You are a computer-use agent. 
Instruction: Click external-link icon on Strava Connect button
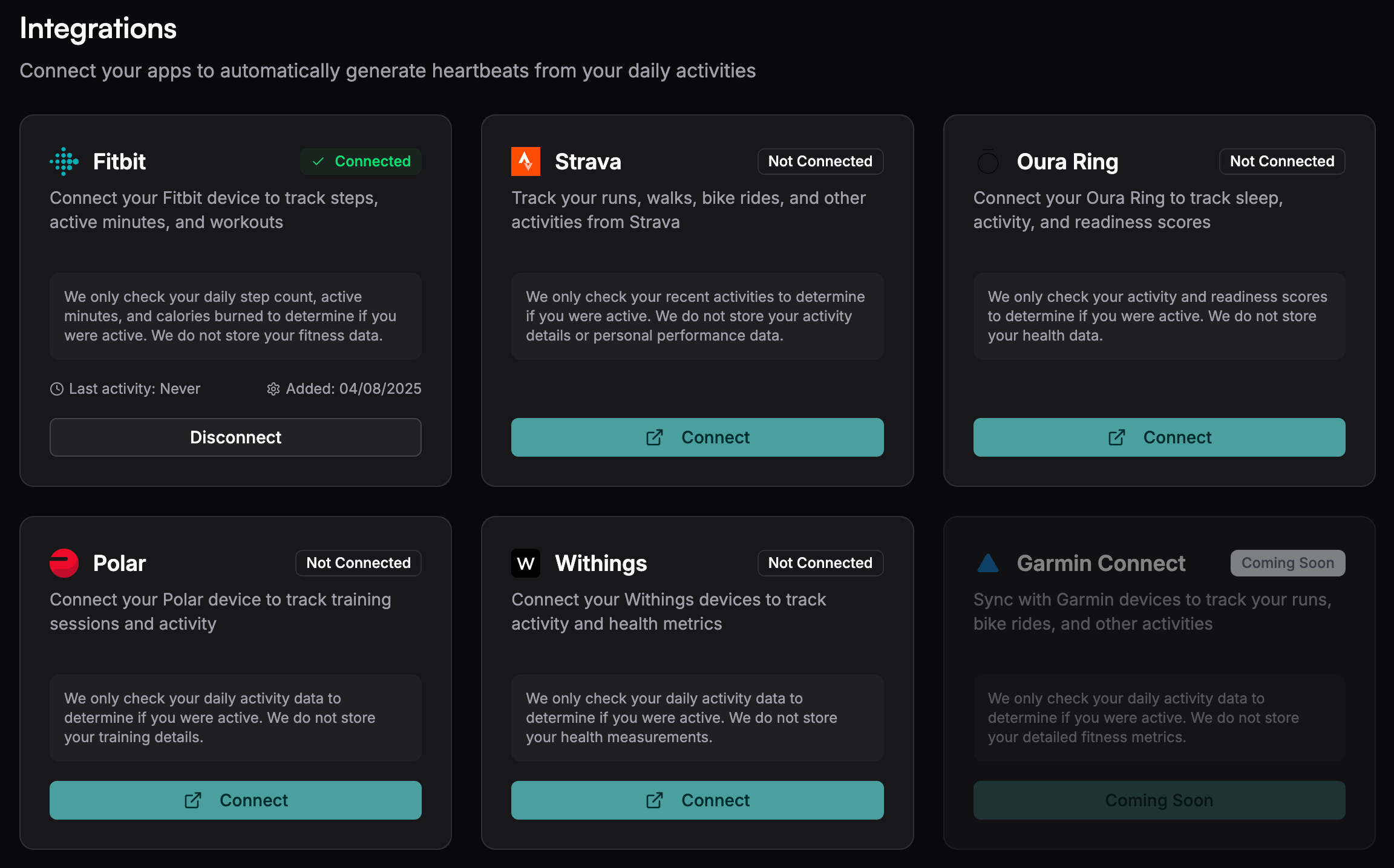pyautogui.click(x=655, y=437)
